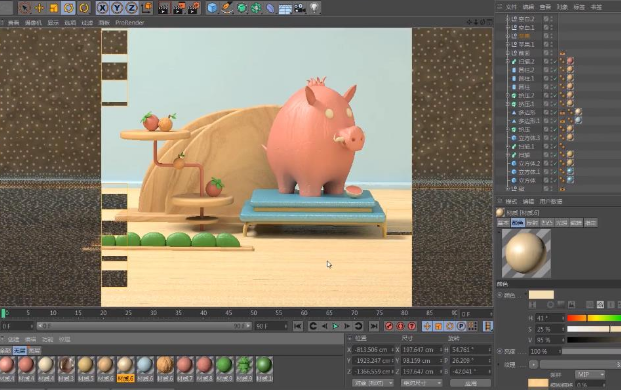The height and width of the screenshot is (390, 621).
Task: Toggle the X axis lock button
Action: [103, 8]
